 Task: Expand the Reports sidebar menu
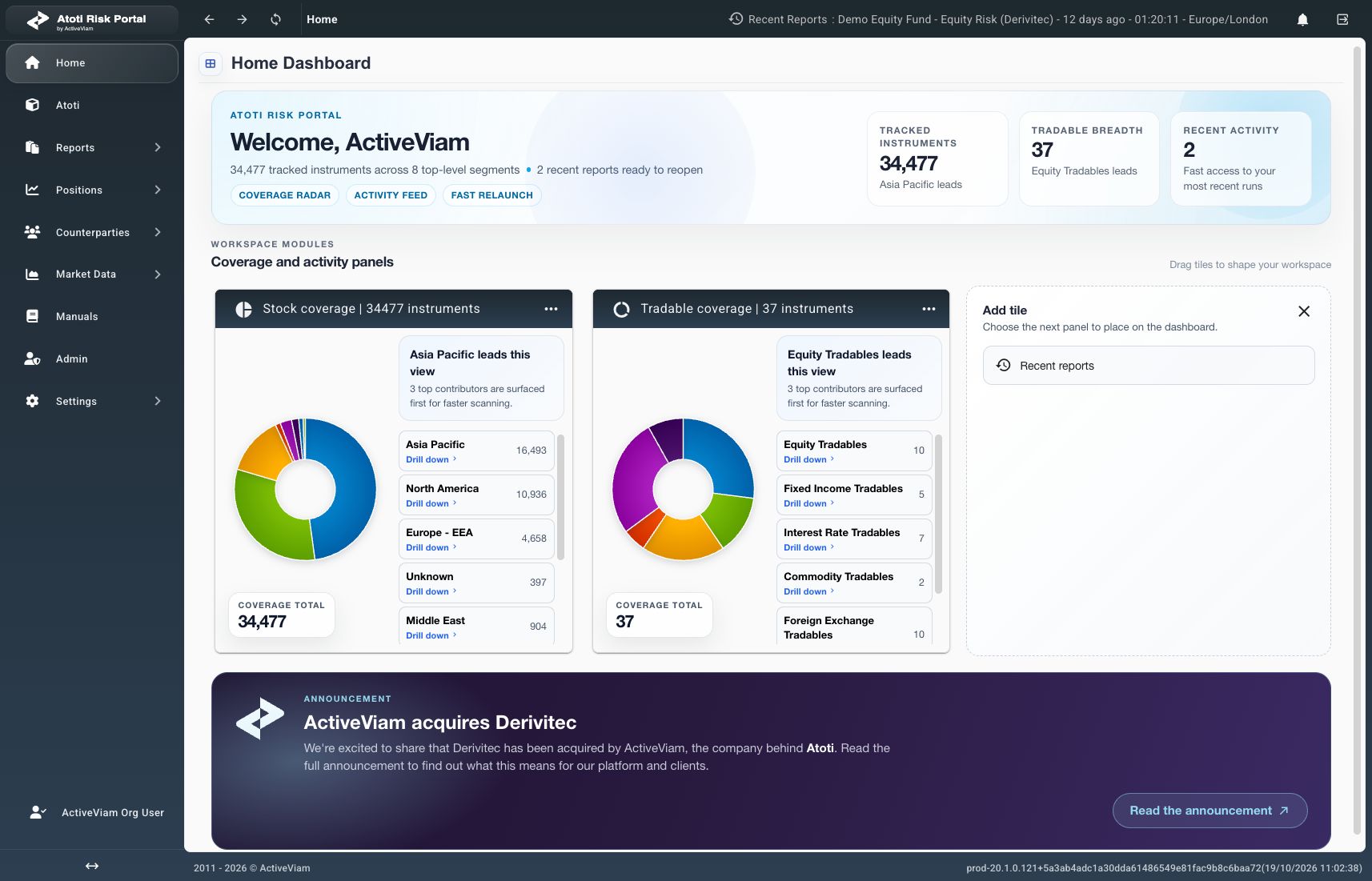[158, 147]
